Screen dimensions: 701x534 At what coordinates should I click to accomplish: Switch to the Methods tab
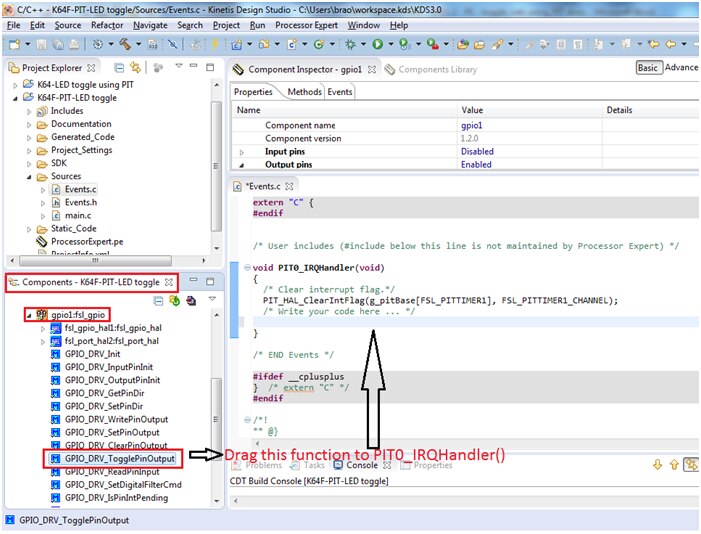click(304, 92)
